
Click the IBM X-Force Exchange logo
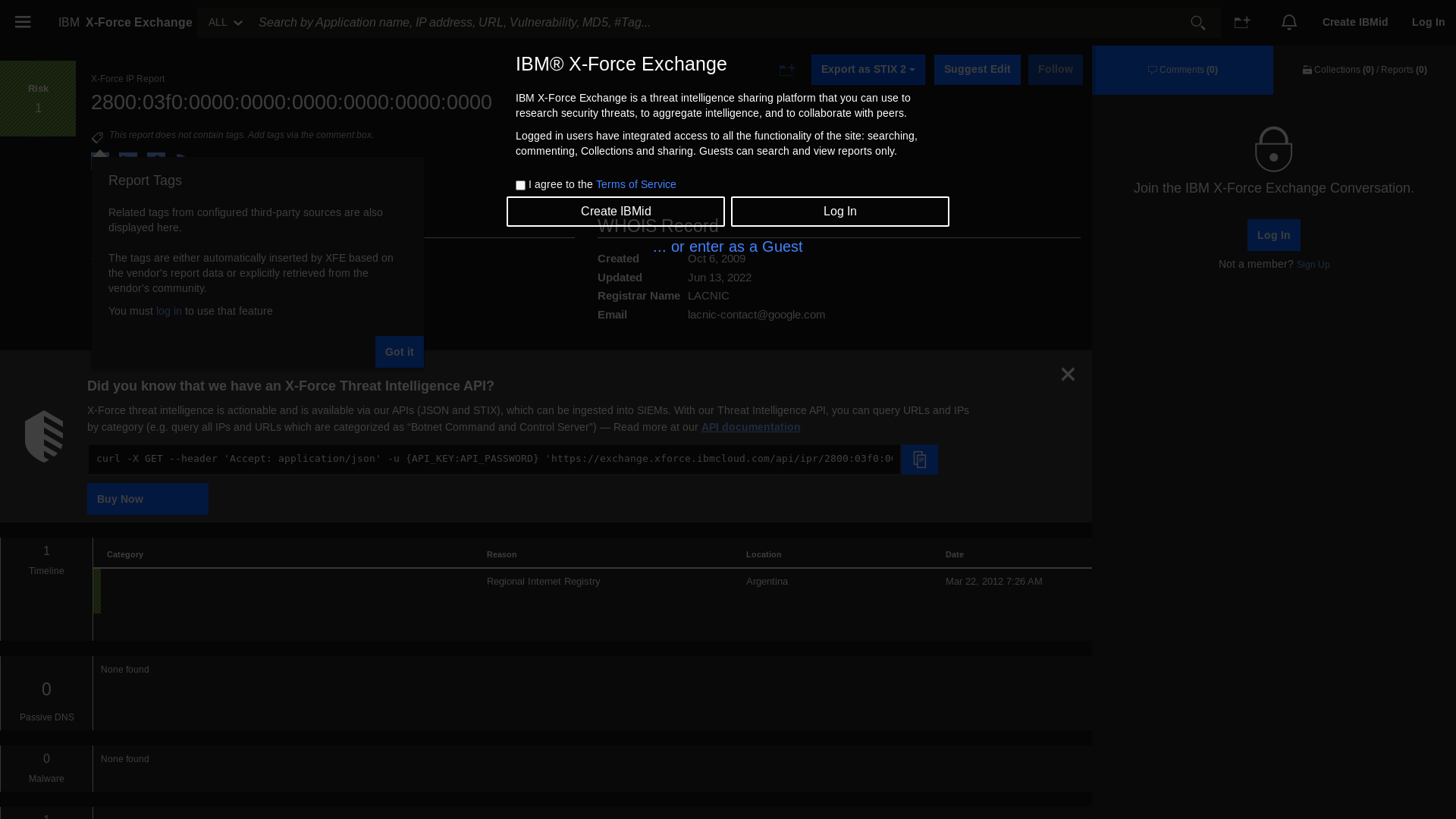coord(125,23)
